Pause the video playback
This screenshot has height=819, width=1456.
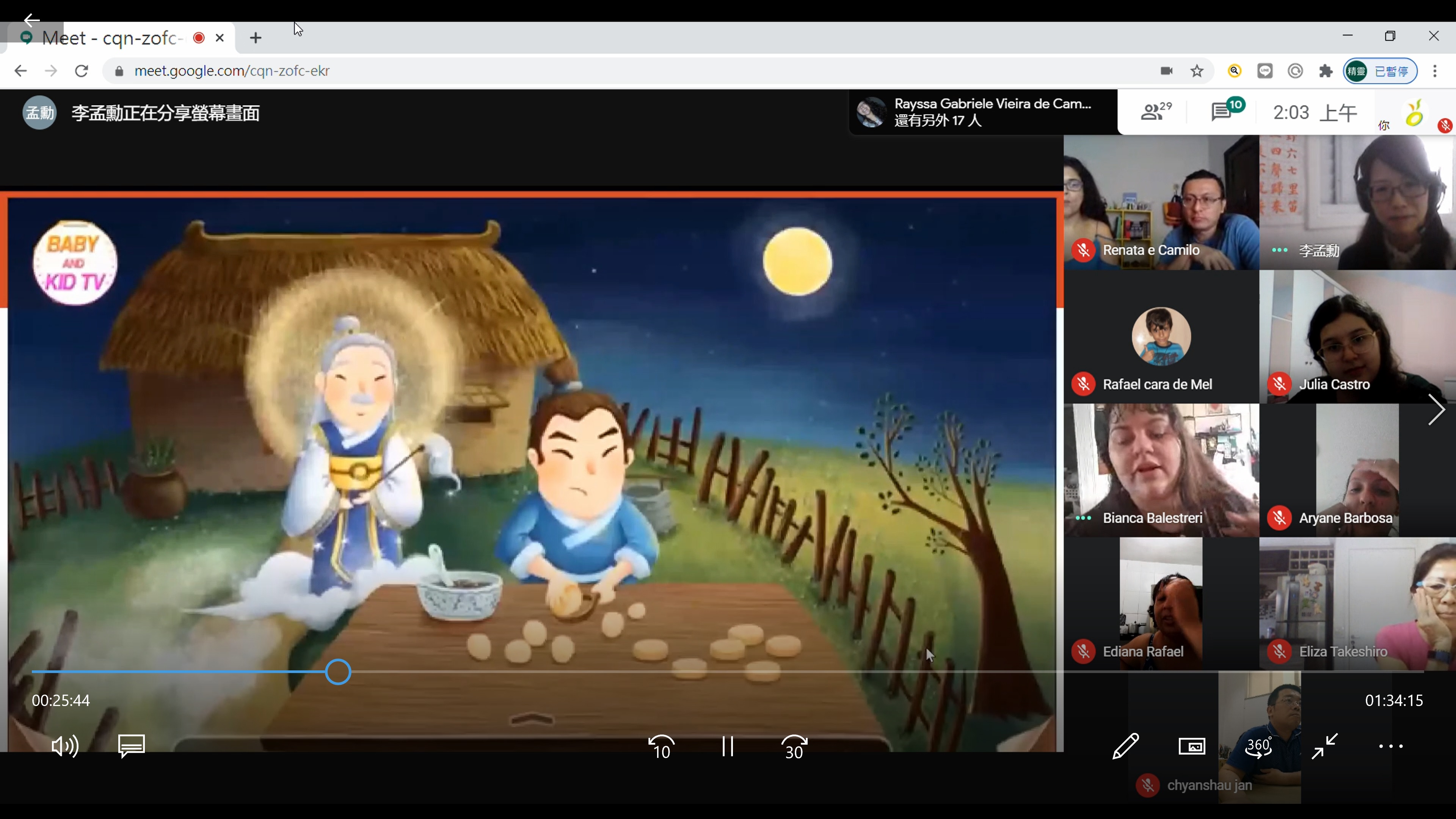click(728, 747)
